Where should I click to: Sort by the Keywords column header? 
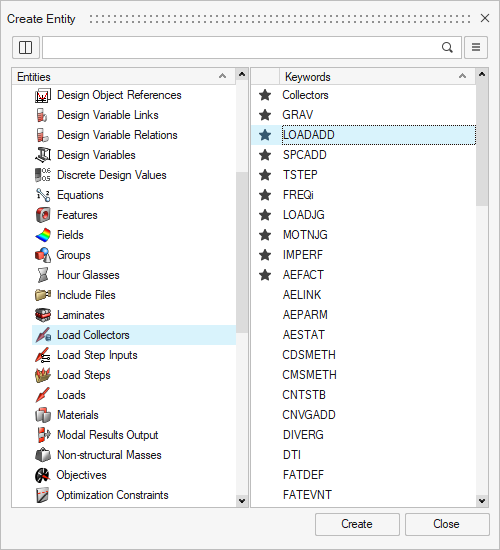click(x=377, y=76)
